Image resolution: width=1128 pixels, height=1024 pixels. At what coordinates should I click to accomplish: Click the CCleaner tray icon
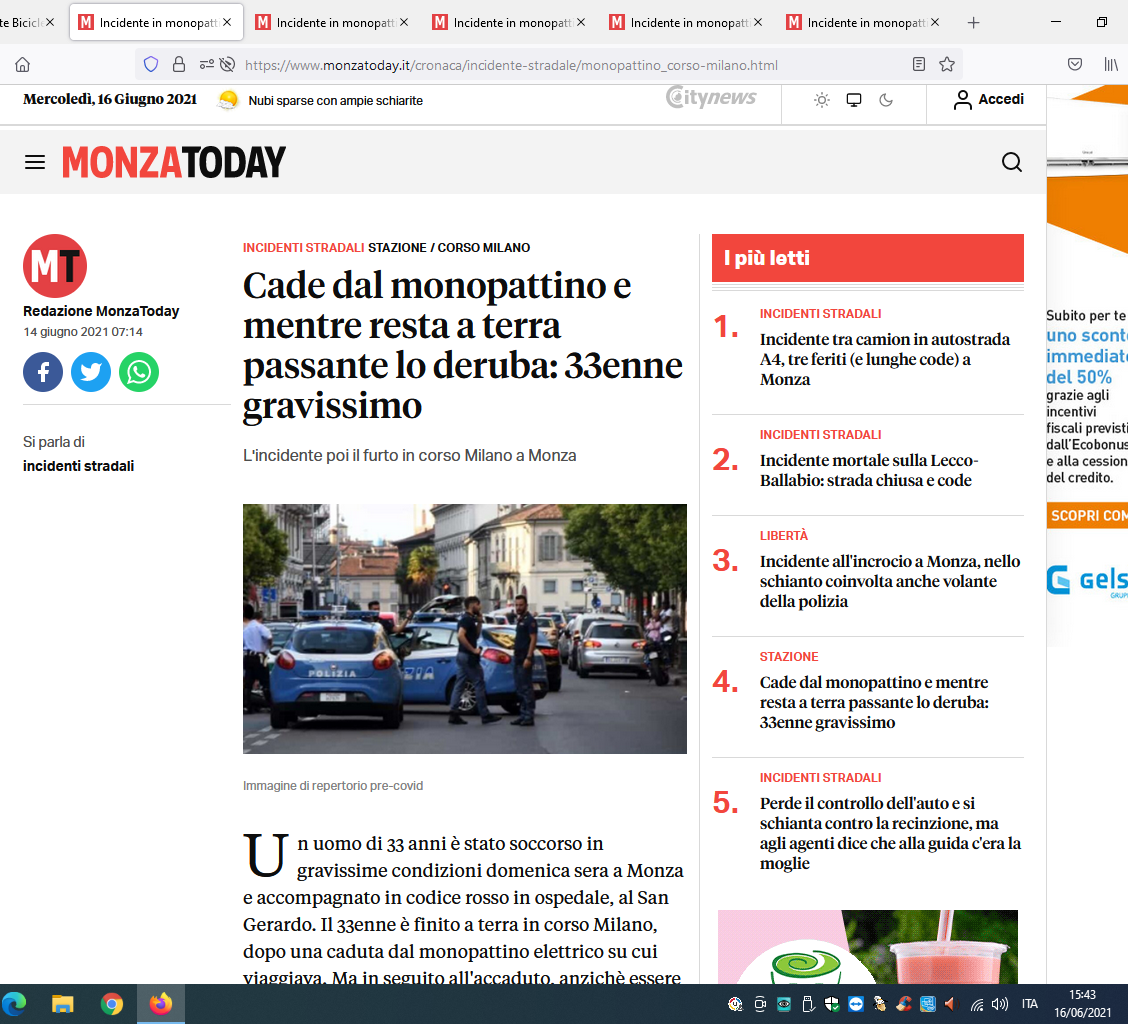[x=904, y=1004]
